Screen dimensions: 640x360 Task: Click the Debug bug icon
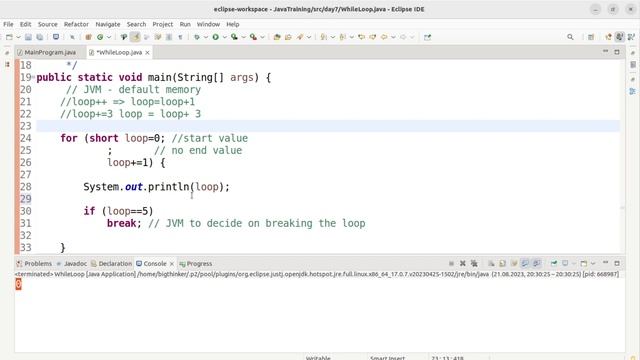pyautogui.click(x=197, y=37)
